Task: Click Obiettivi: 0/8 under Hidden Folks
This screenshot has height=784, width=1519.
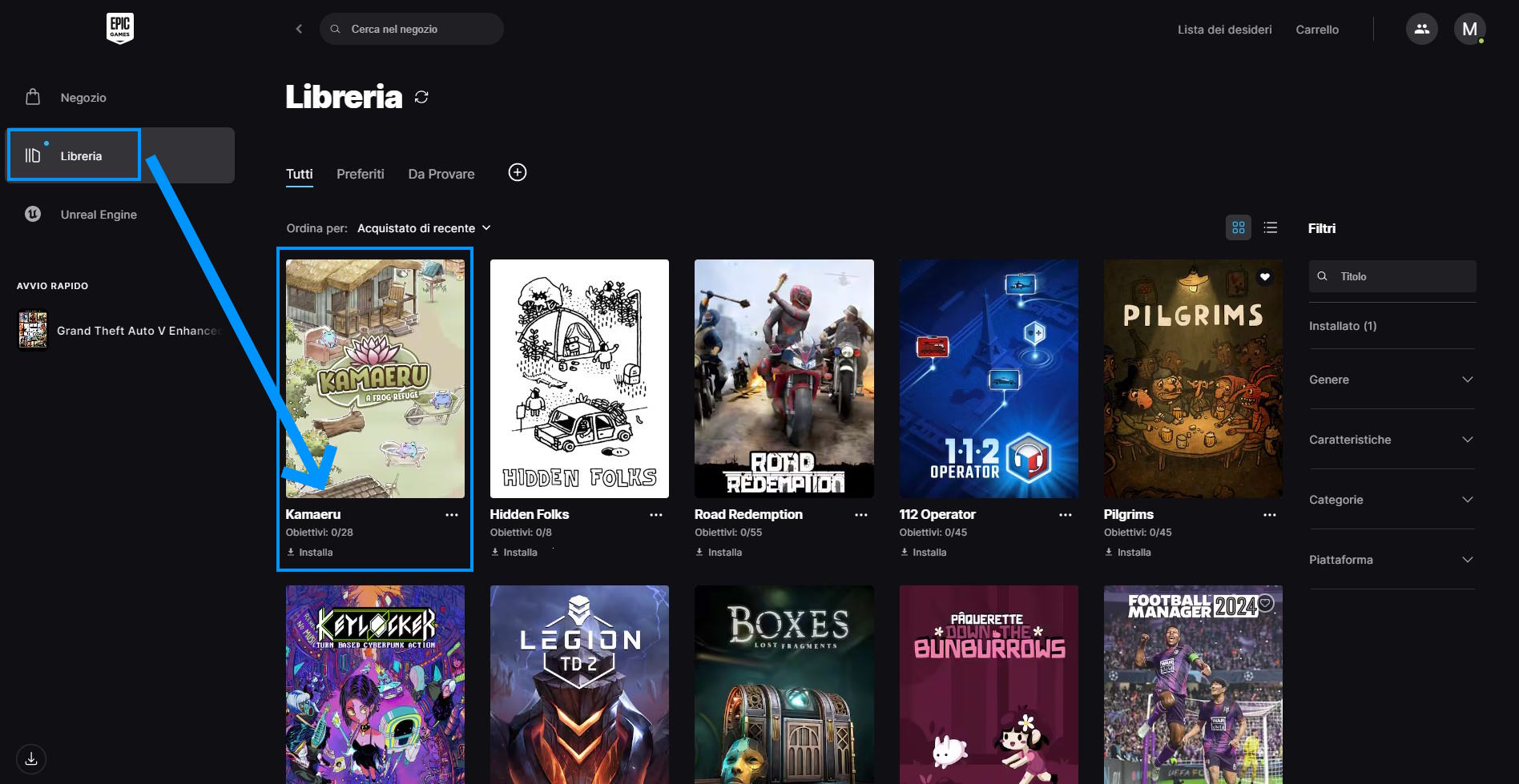Action: coord(521,533)
